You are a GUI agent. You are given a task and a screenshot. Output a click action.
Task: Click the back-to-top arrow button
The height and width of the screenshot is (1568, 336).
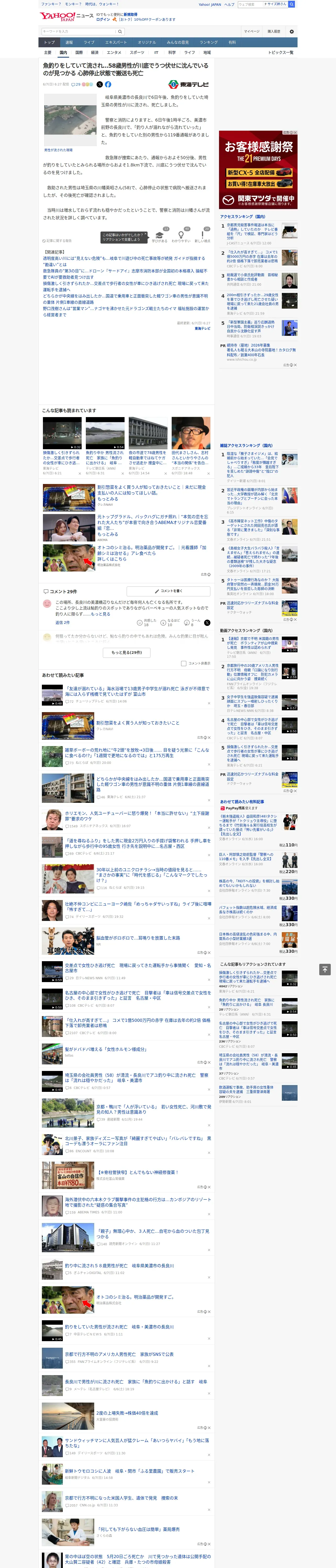point(325,970)
